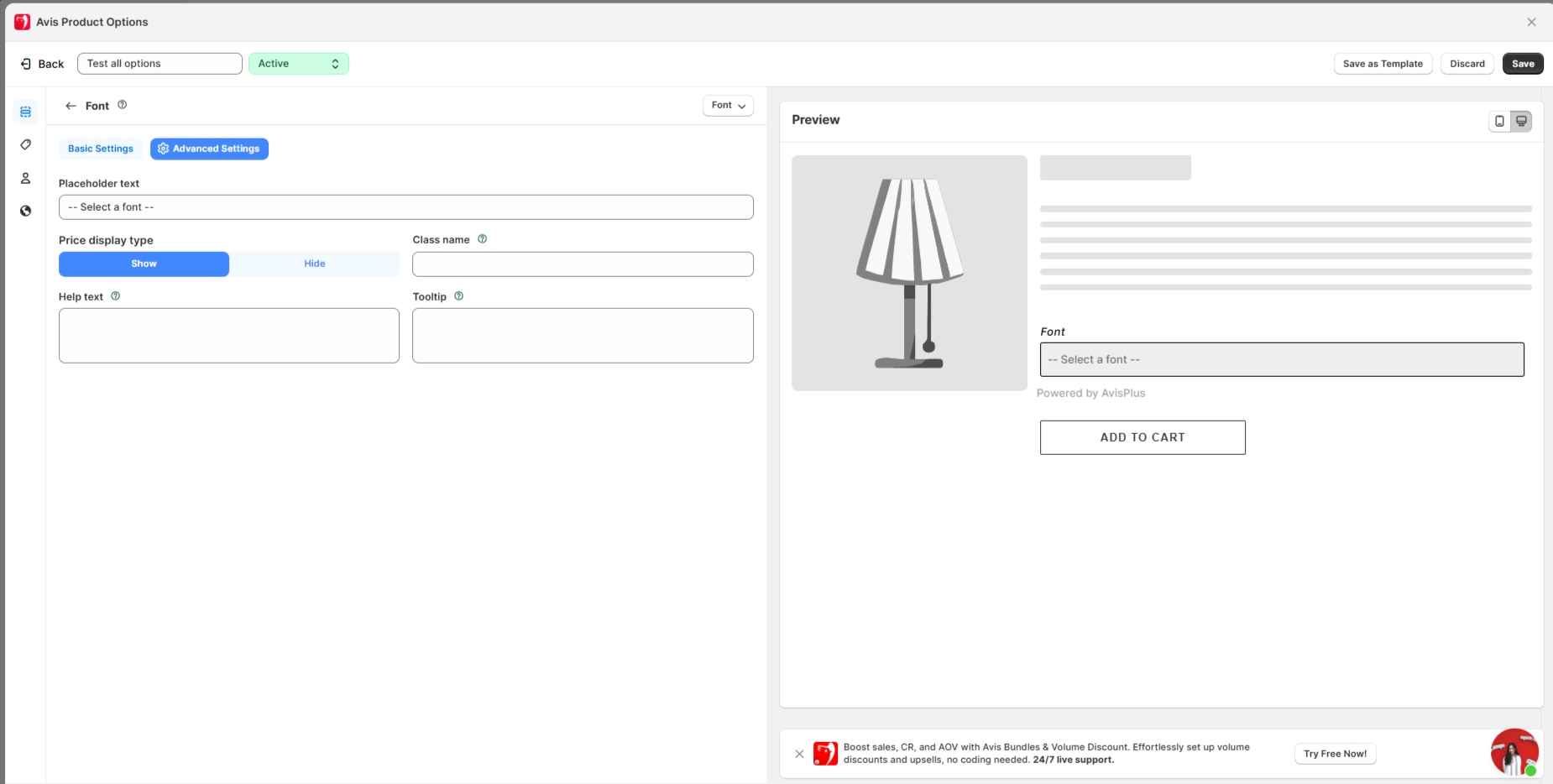Click the option sets icon in left sidebar
The height and width of the screenshot is (784, 1553).
(x=25, y=112)
